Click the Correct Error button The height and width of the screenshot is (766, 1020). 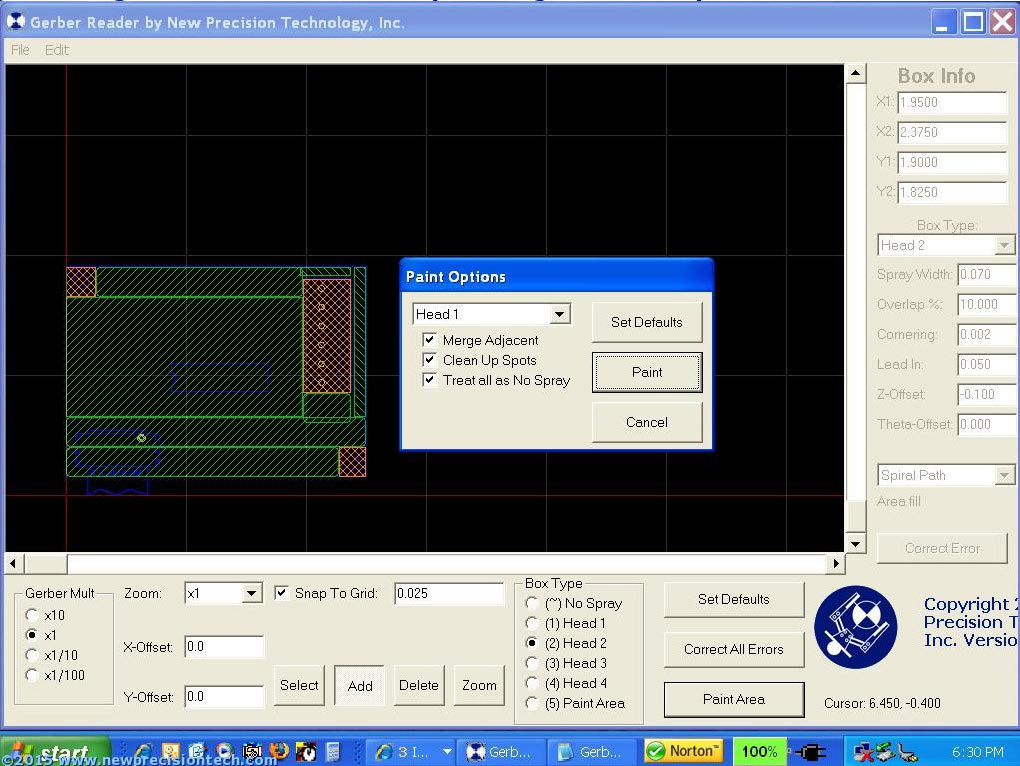click(x=942, y=548)
